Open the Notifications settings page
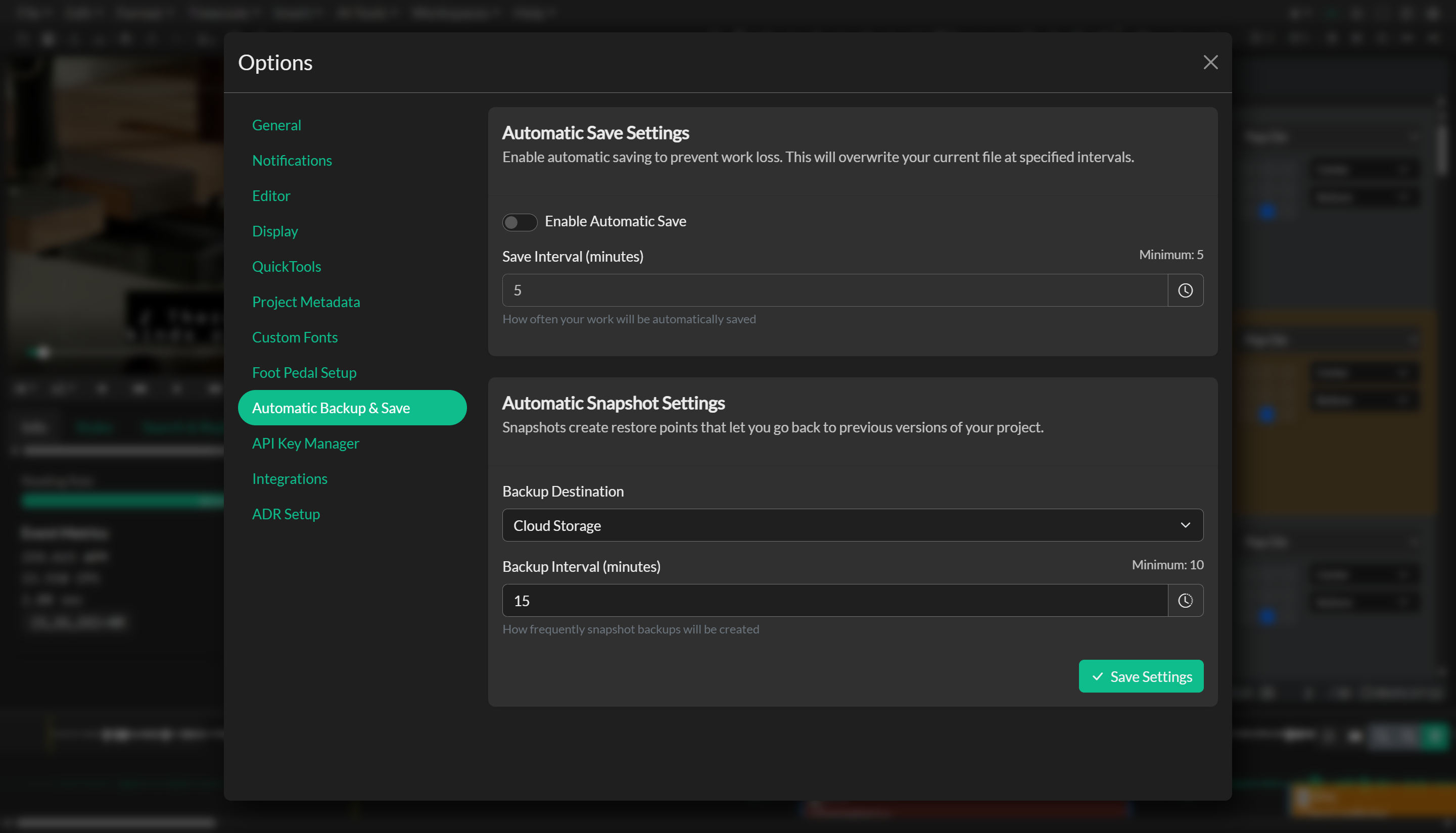The width and height of the screenshot is (1456, 833). [292, 160]
